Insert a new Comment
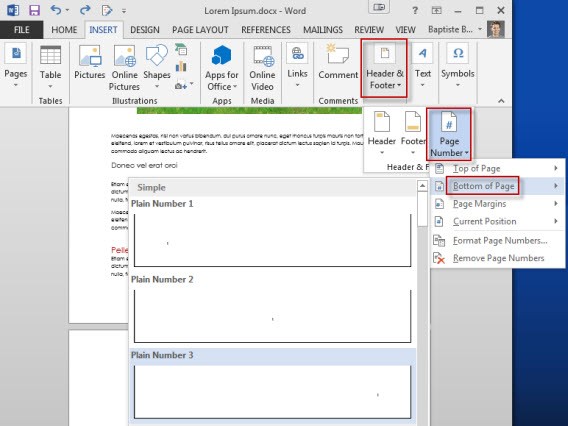 point(338,62)
